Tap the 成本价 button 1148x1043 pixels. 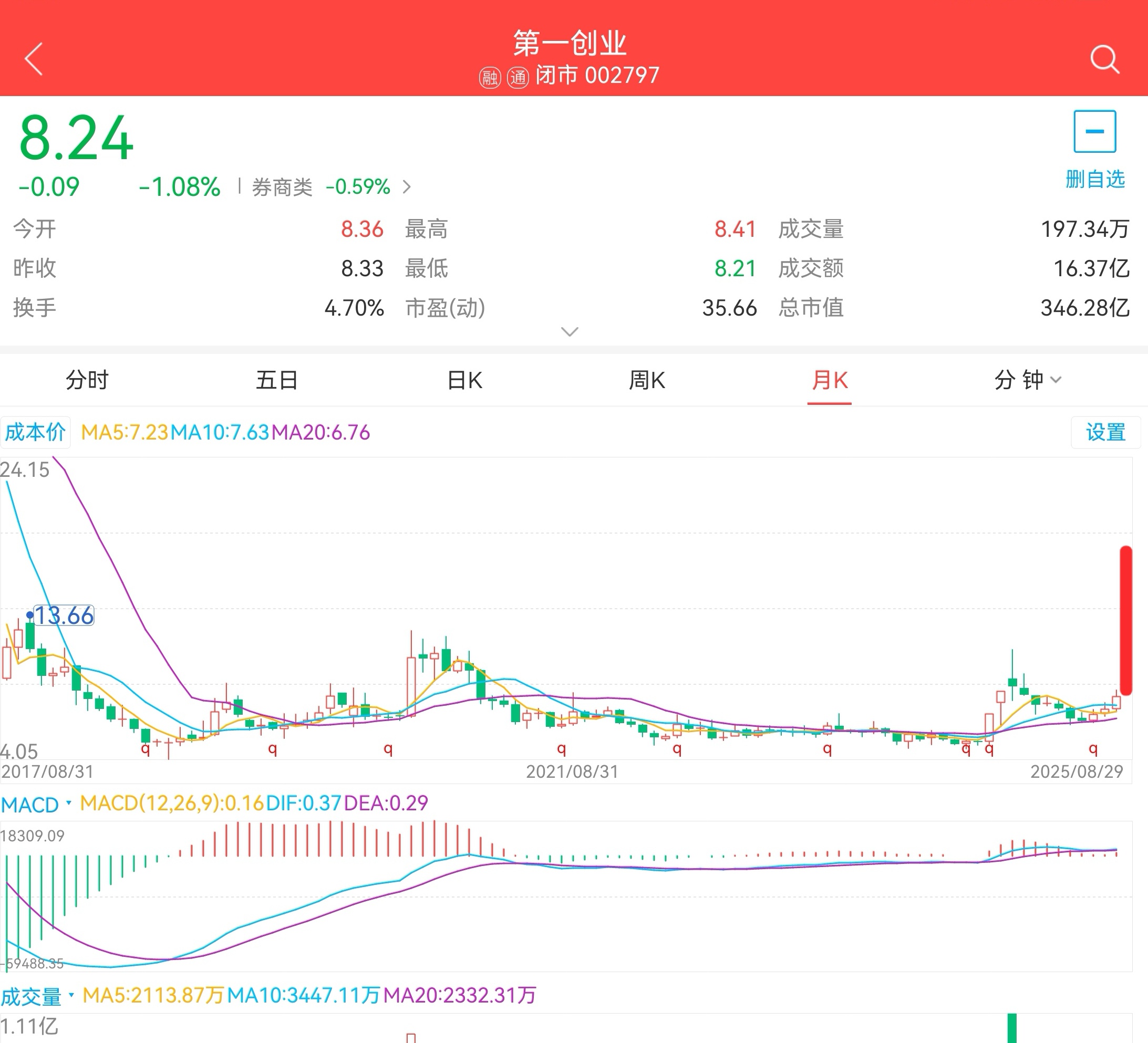pyautogui.click(x=35, y=432)
